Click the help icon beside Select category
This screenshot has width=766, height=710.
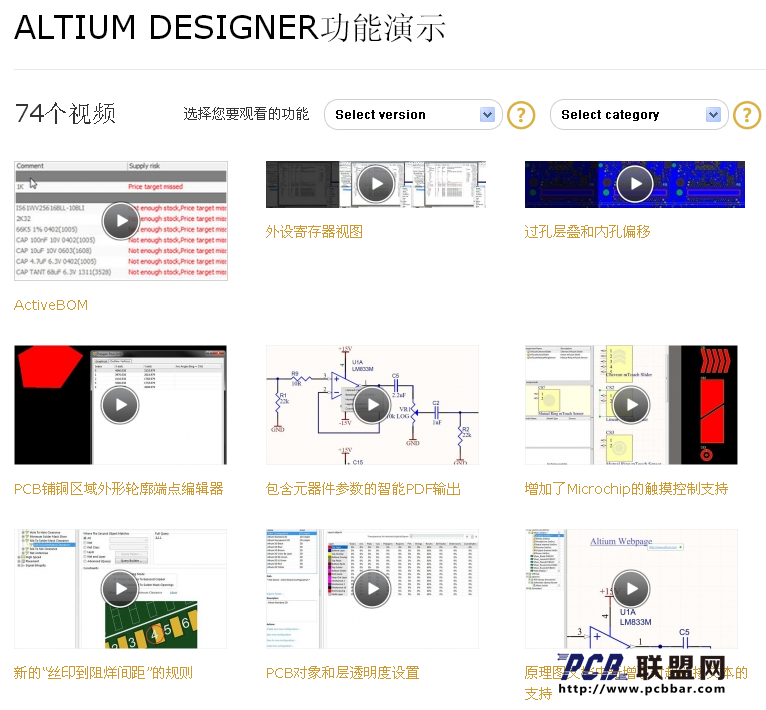pos(747,115)
